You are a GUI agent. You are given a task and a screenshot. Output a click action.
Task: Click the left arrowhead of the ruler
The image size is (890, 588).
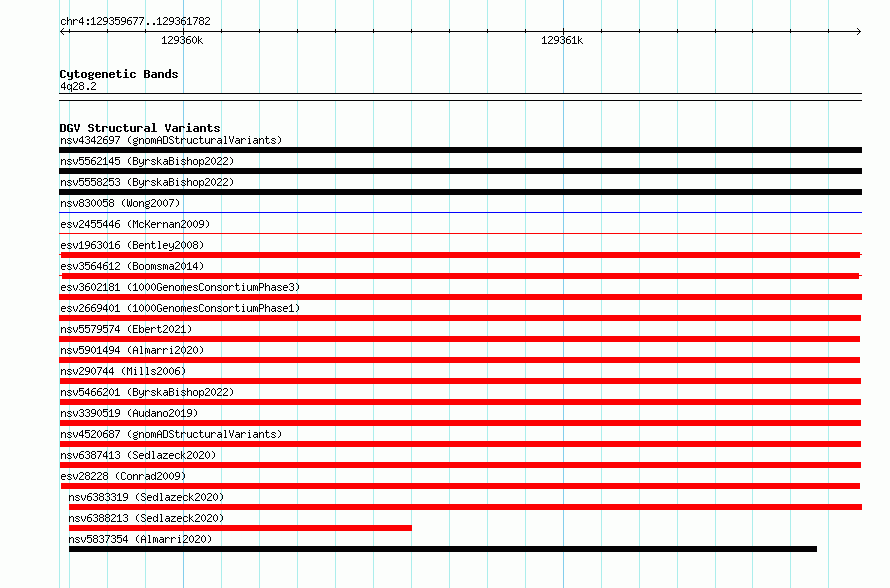(63, 32)
